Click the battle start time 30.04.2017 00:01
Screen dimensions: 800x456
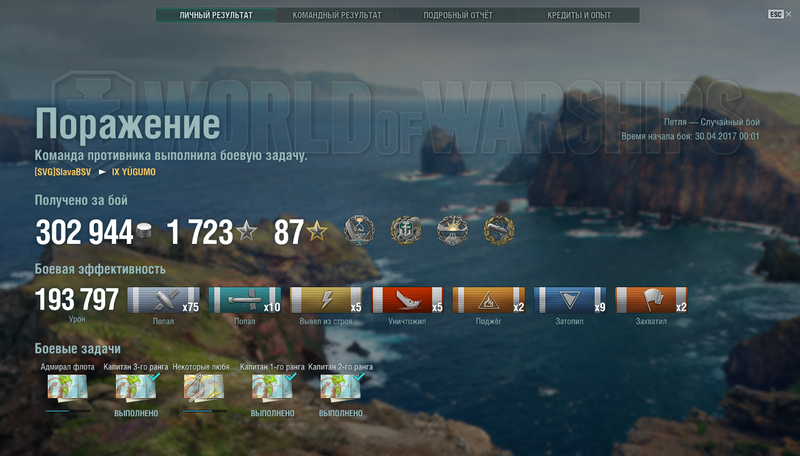727,137
